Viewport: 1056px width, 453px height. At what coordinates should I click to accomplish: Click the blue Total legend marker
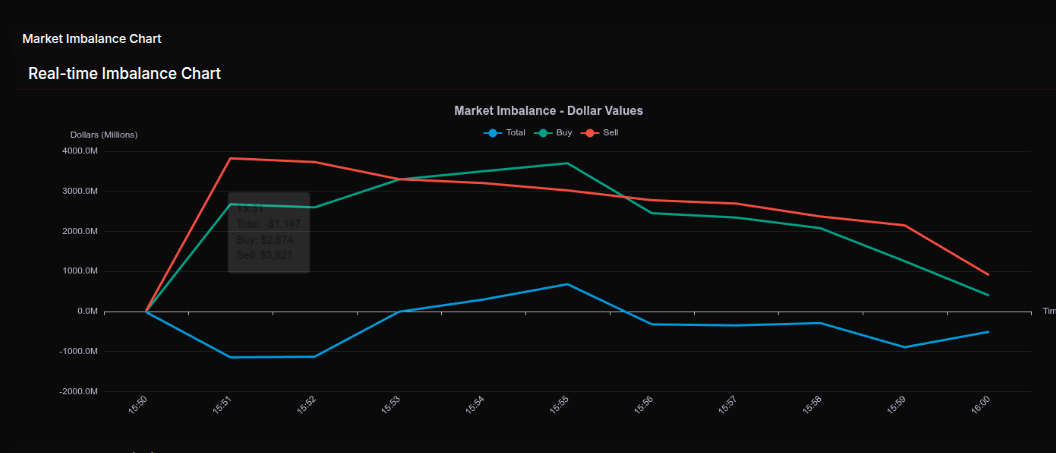click(492, 133)
